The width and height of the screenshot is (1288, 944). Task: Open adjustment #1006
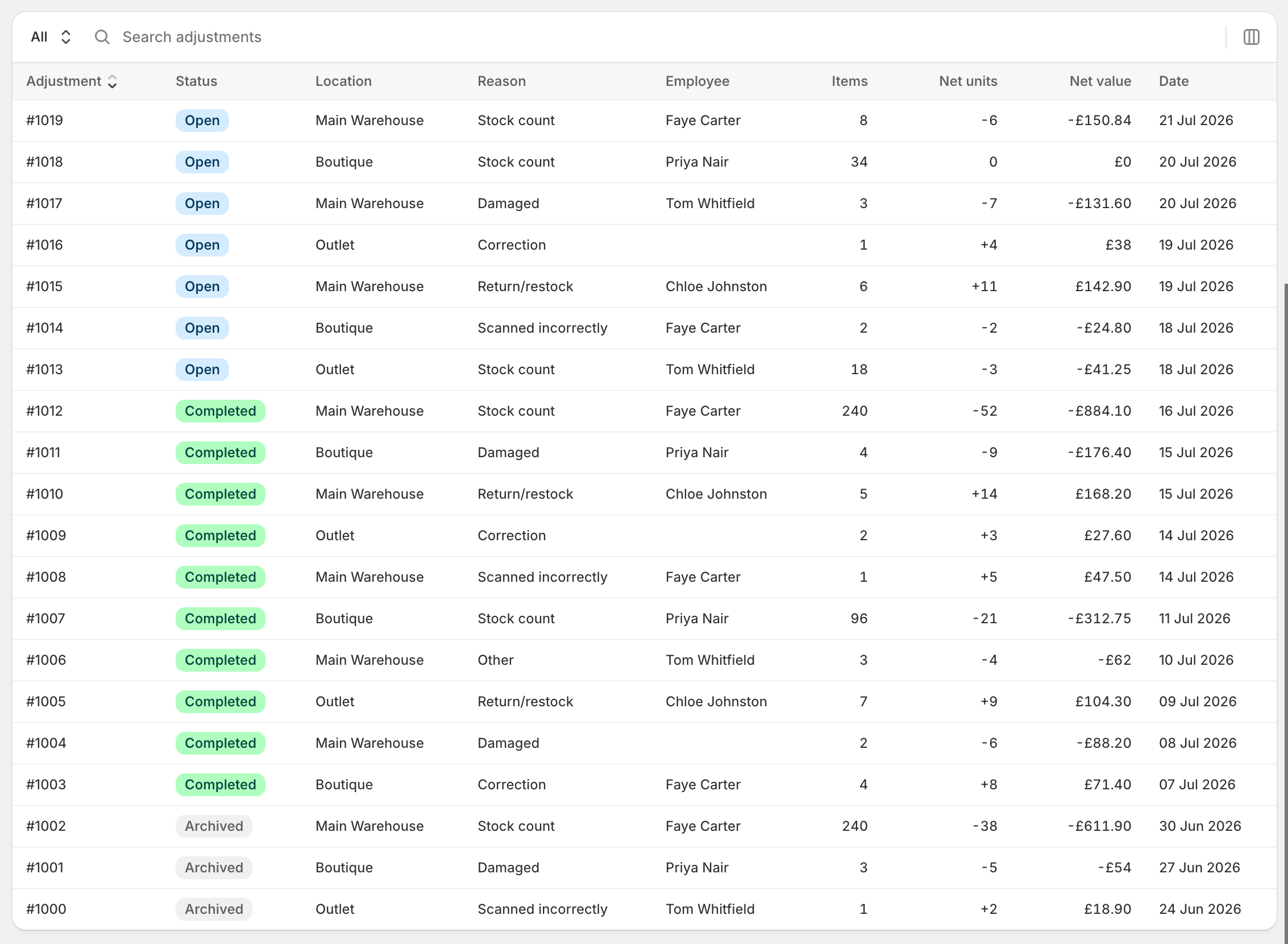645,661
